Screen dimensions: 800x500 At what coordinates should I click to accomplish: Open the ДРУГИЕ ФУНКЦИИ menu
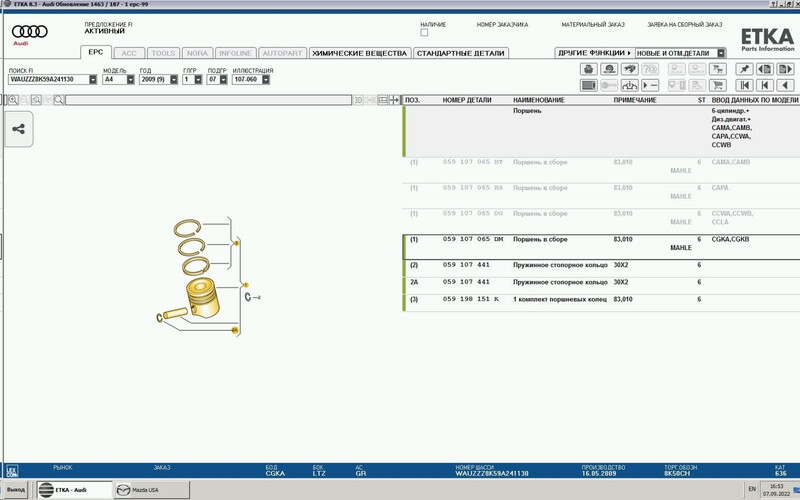click(593, 53)
